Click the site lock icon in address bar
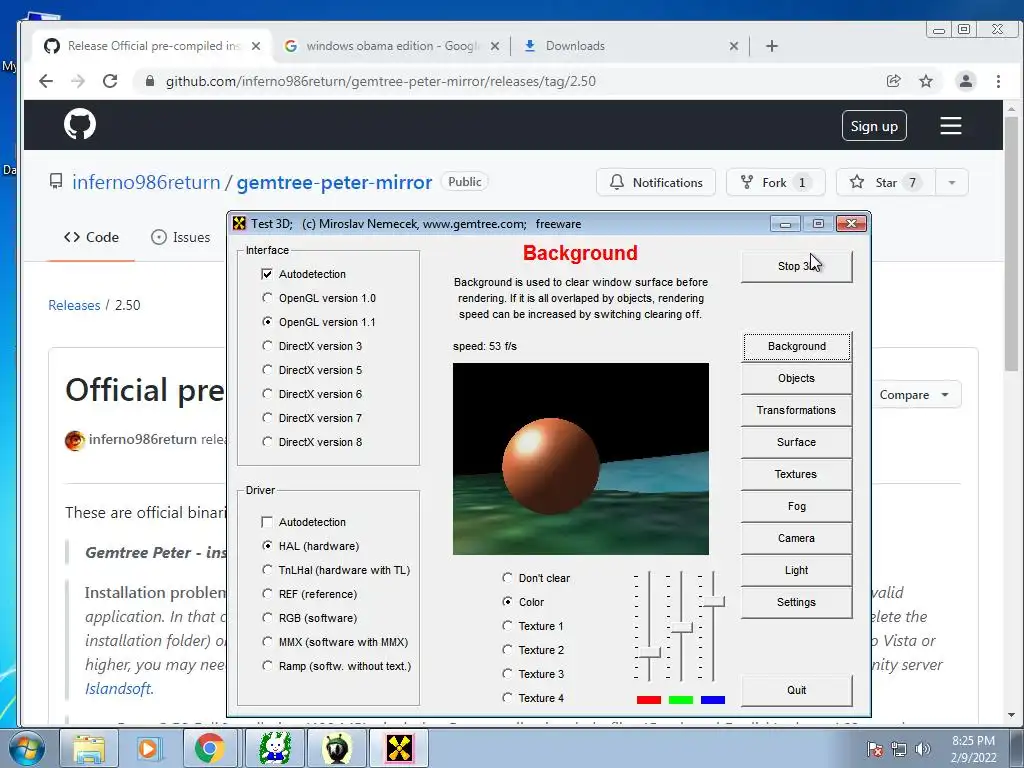This screenshot has width=1024, height=768. coord(150,81)
